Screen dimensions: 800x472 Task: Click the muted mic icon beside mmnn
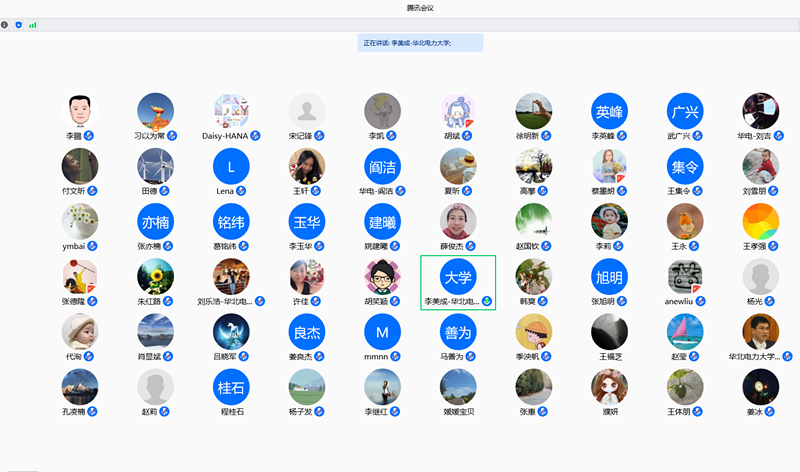[x=394, y=355]
